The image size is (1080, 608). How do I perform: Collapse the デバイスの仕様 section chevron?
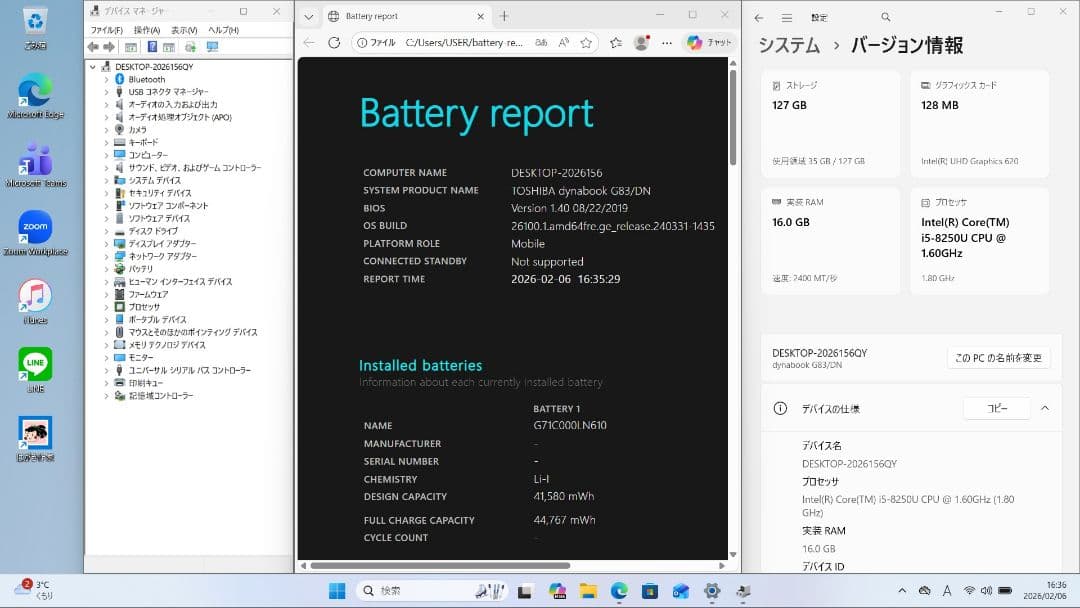point(1044,407)
